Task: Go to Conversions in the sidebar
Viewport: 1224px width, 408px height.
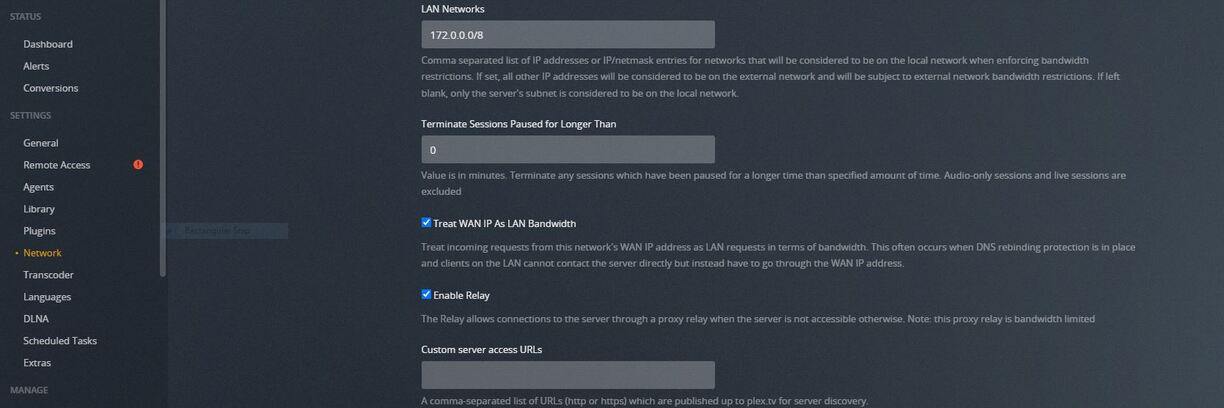Action: pyautogui.click(x=50, y=88)
